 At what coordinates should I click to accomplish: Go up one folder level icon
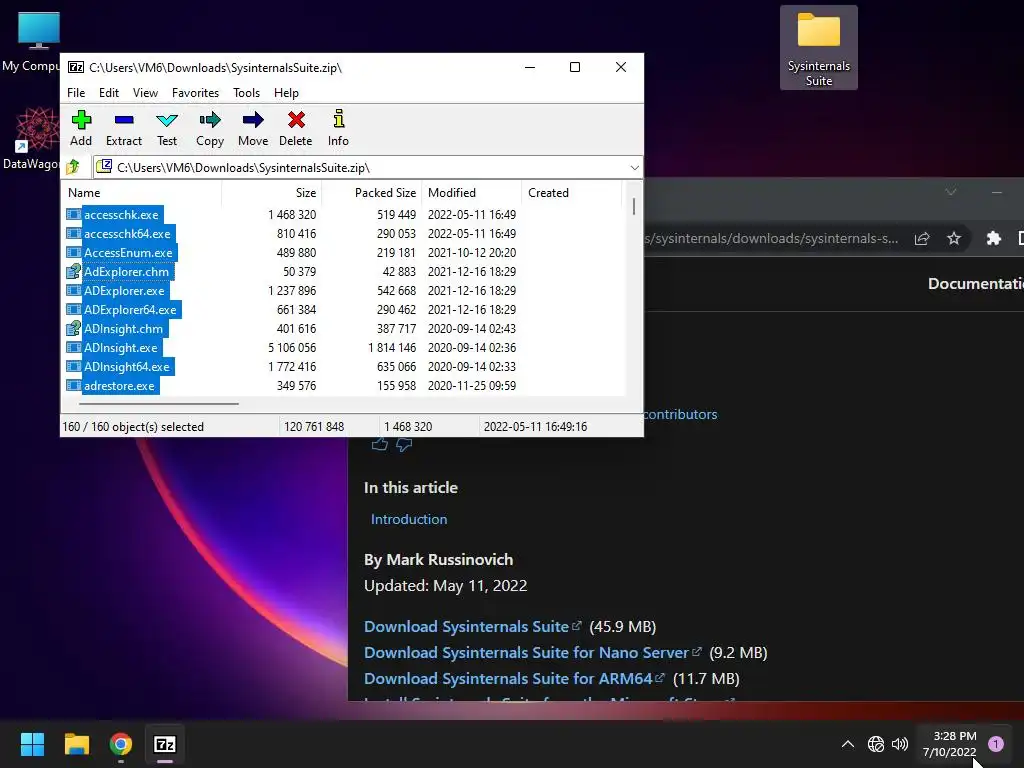click(73, 167)
